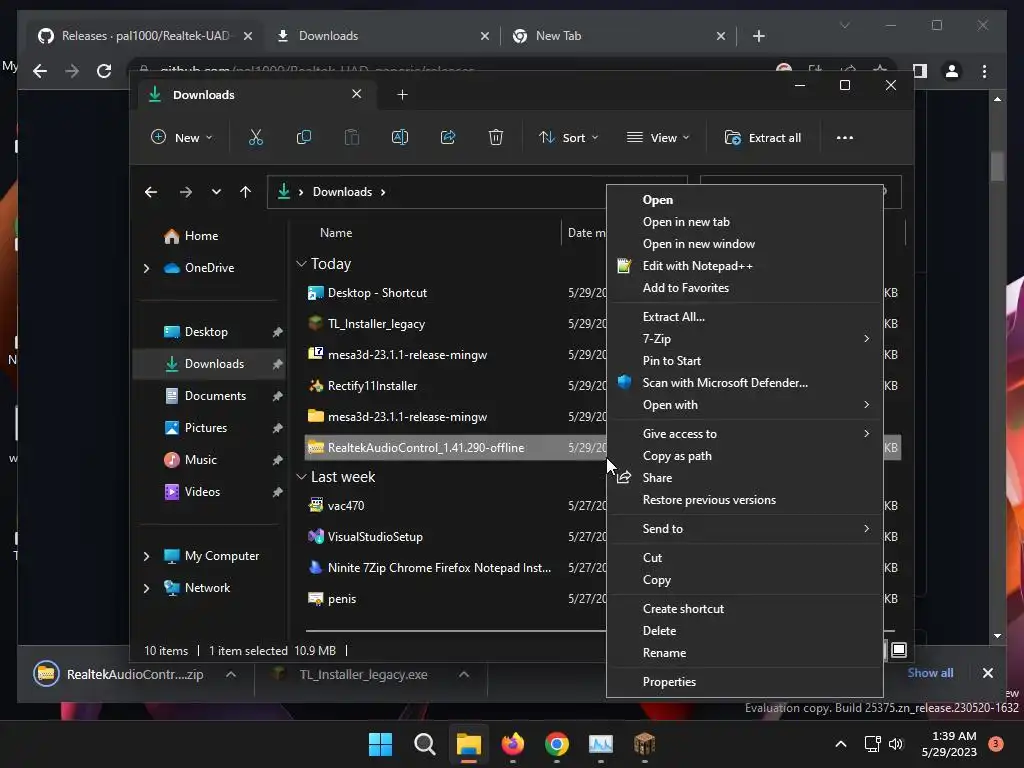Reload the Chrome page
This screenshot has width=1024, height=768.
click(x=104, y=71)
